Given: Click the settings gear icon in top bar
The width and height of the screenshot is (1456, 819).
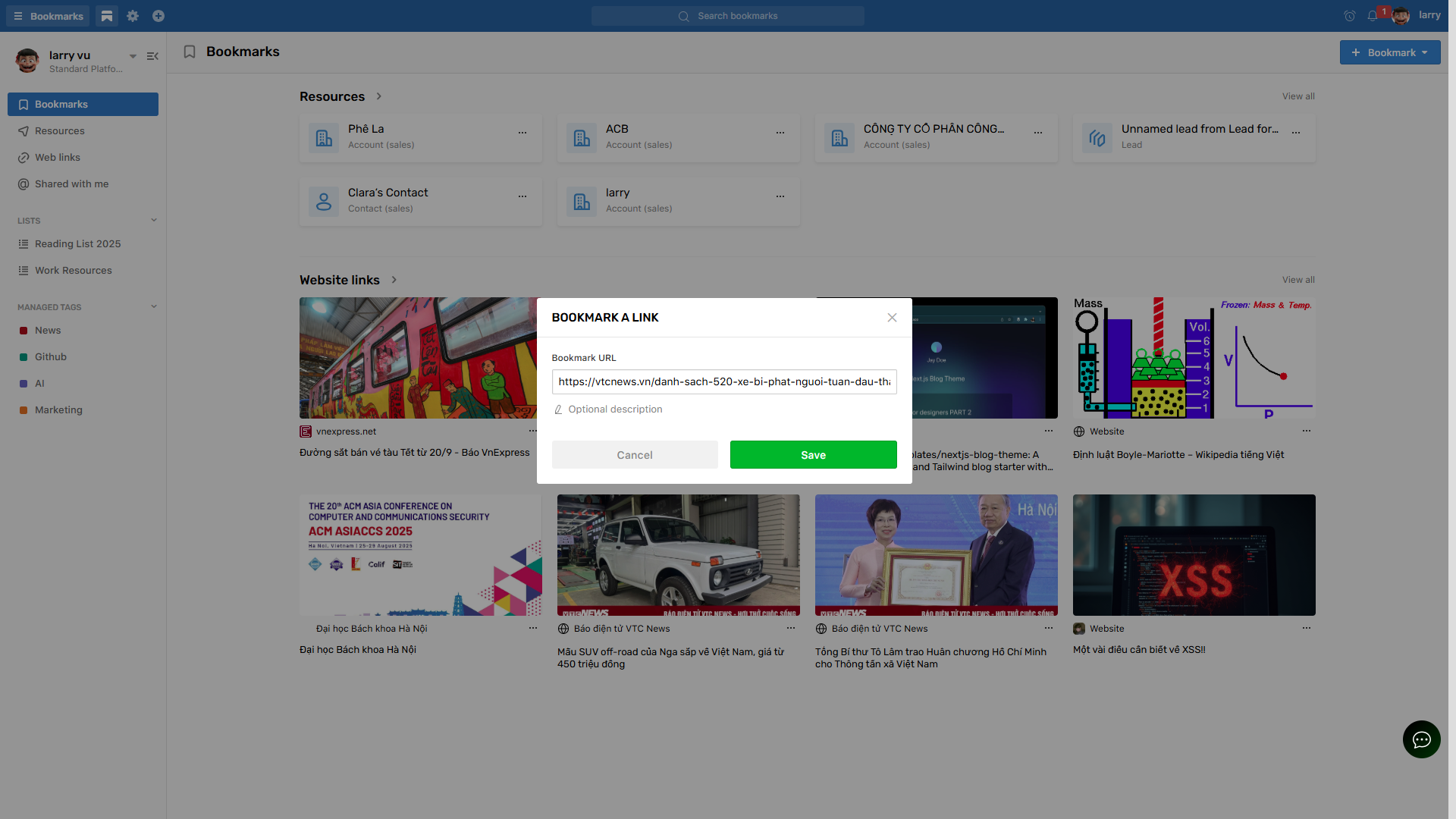Looking at the screenshot, I should click(x=133, y=16).
